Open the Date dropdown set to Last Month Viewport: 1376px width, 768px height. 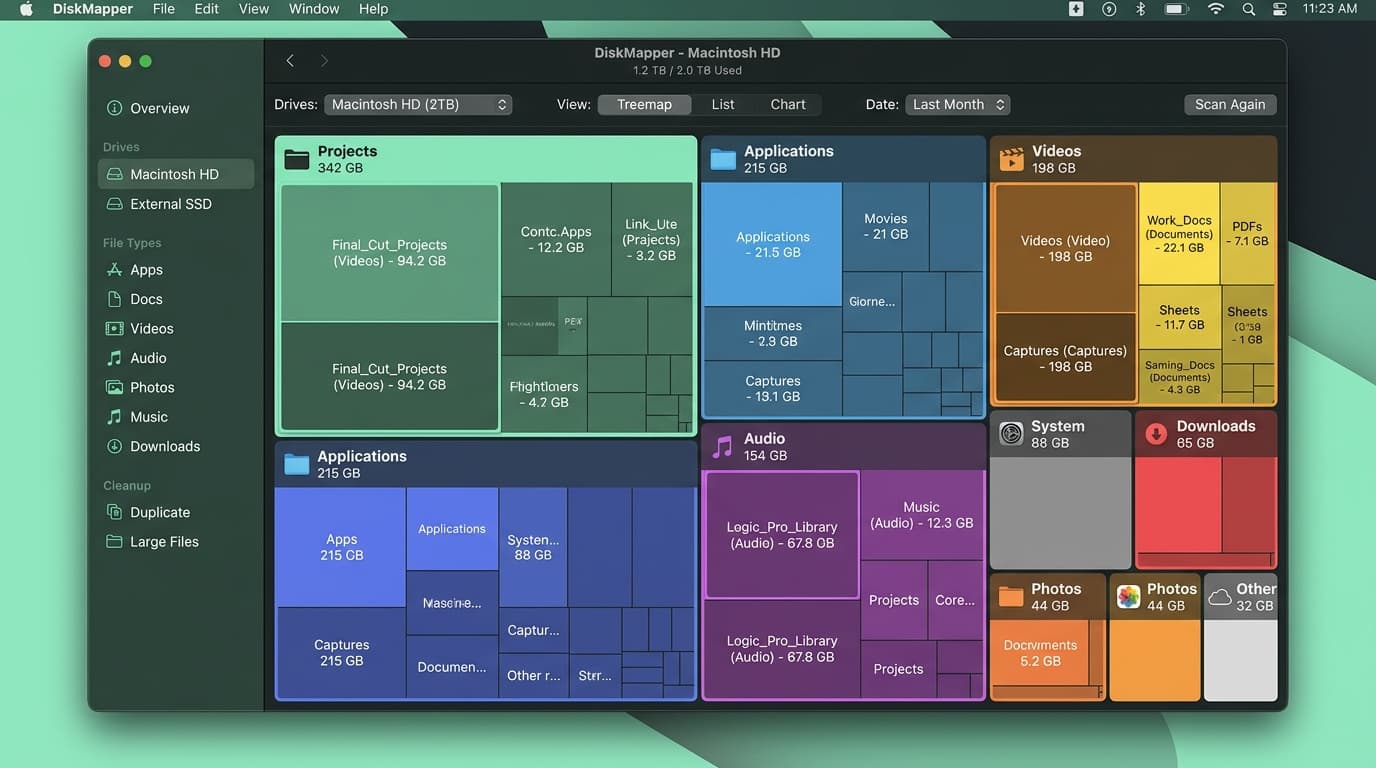tap(958, 105)
